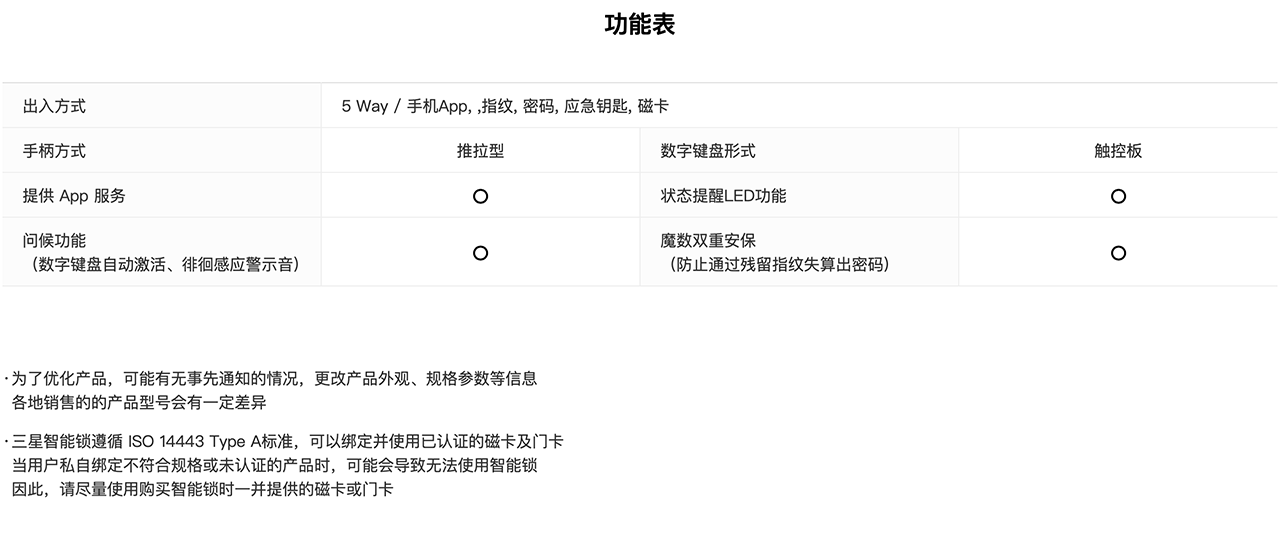Click the 推拉型 value cell
This screenshot has width=1280, height=560.
pos(480,151)
